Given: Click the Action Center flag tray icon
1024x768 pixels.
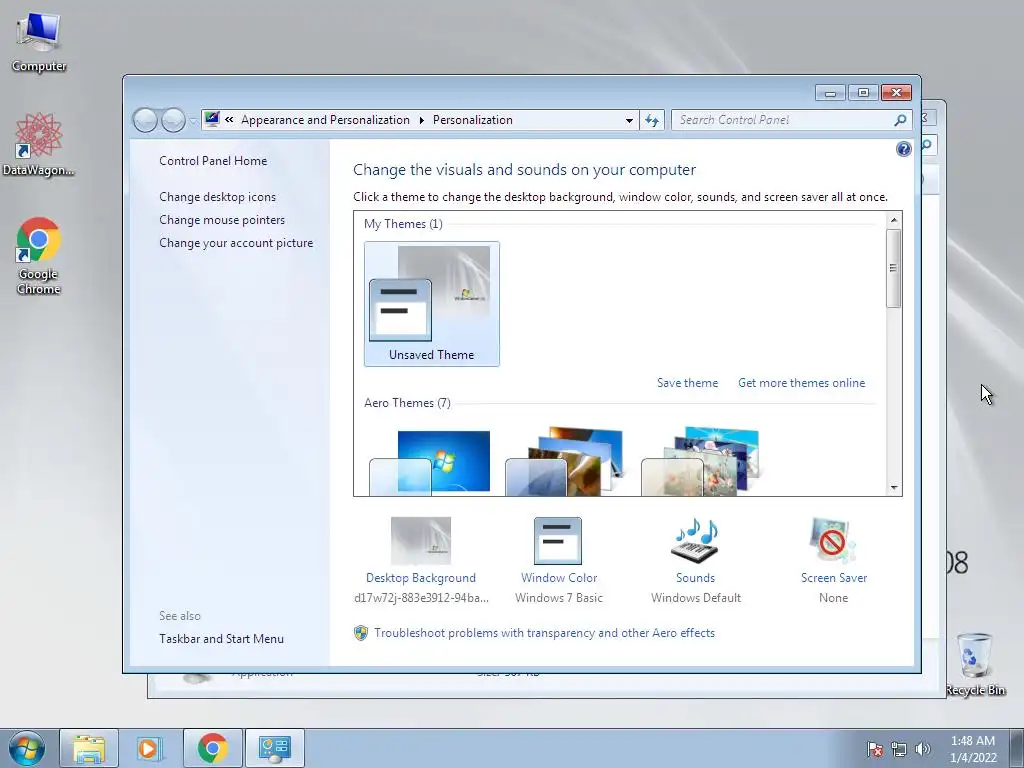Looking at the screenshot, I should tap(875, 749).
